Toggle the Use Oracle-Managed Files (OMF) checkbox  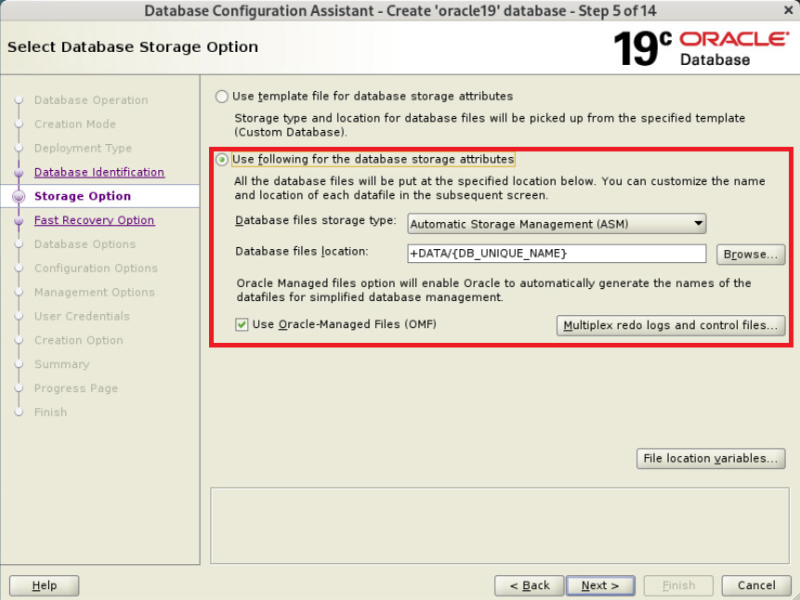242,324
